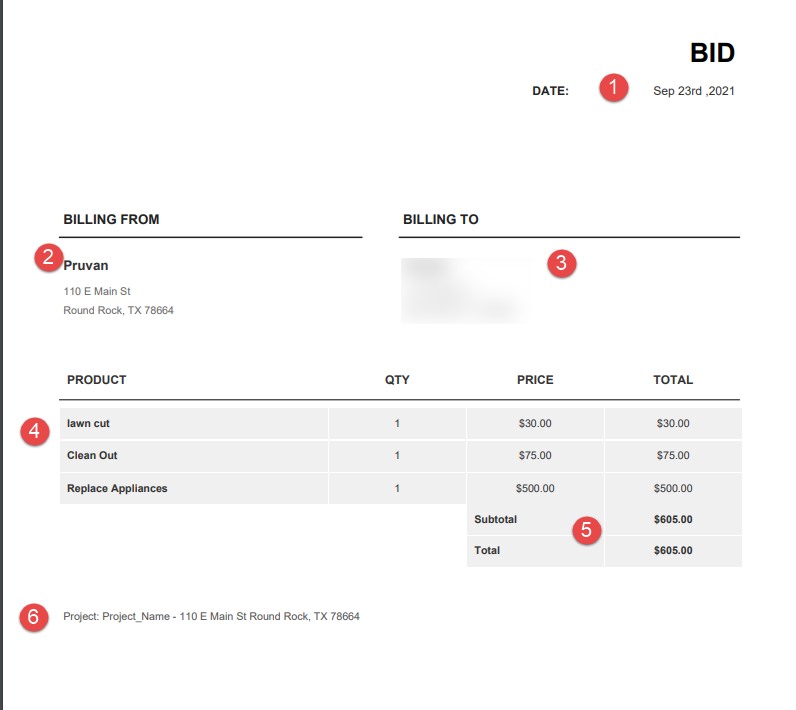Click the red number 3 marker
Viewport: 796px width, 710px height.
click(x=561, y=264)
